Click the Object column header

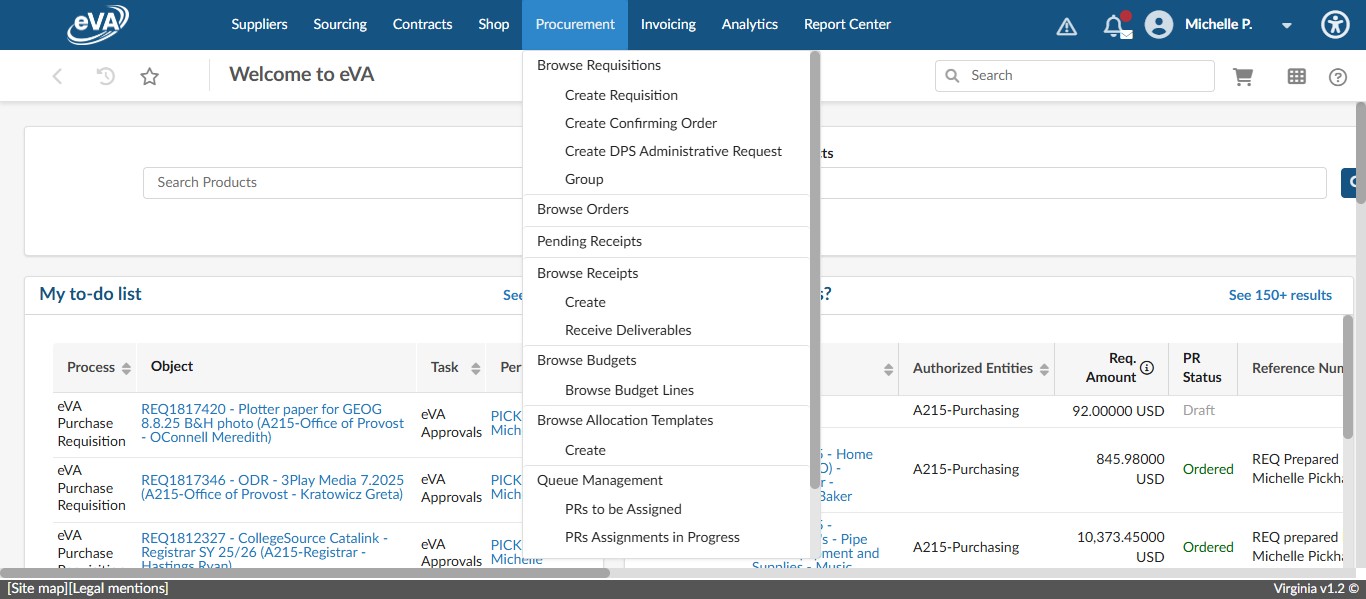pyautogui.click(x=172, y=367)
